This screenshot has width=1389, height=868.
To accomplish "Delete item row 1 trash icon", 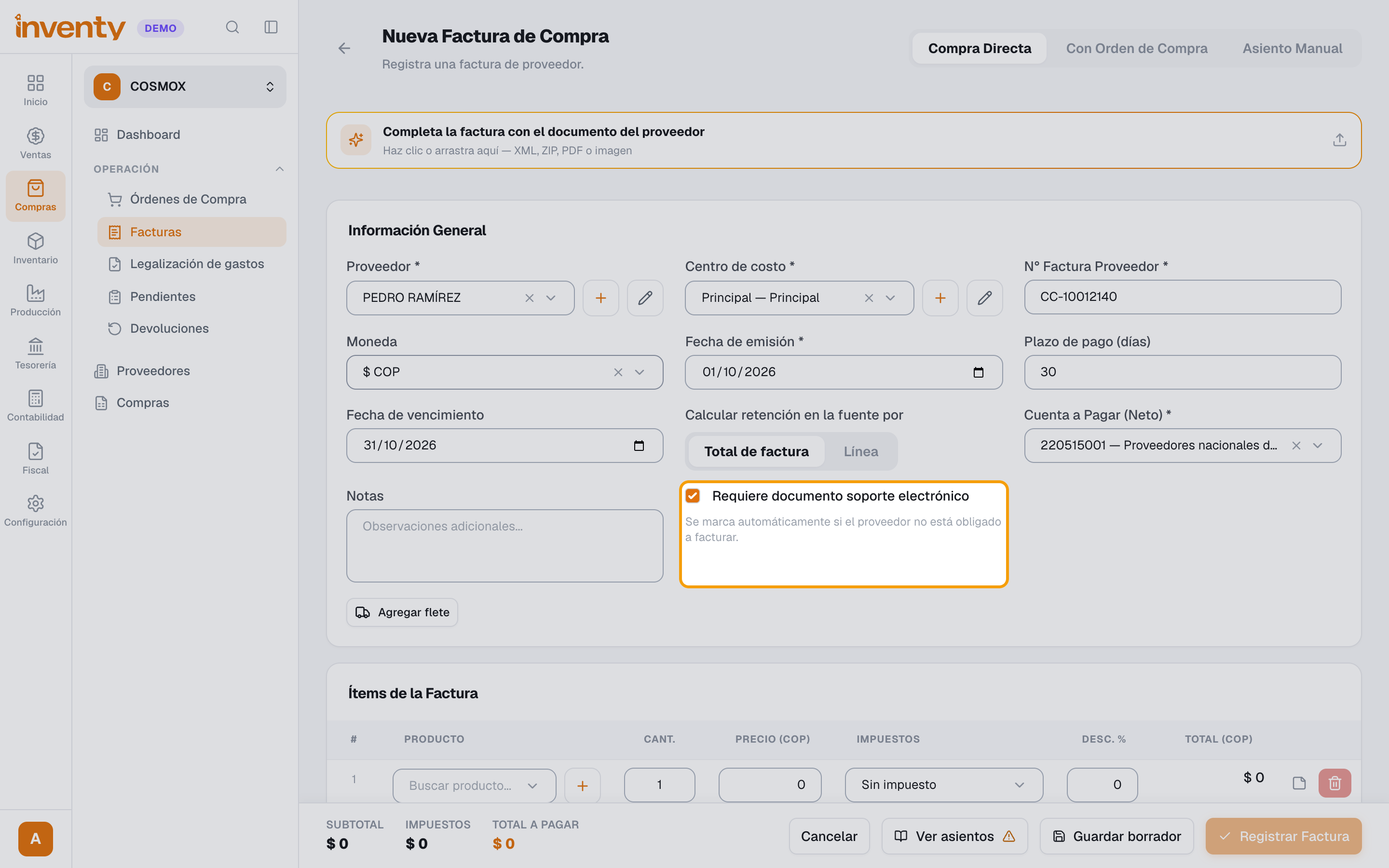I will pyautogui.click(x=1335, y=783).
